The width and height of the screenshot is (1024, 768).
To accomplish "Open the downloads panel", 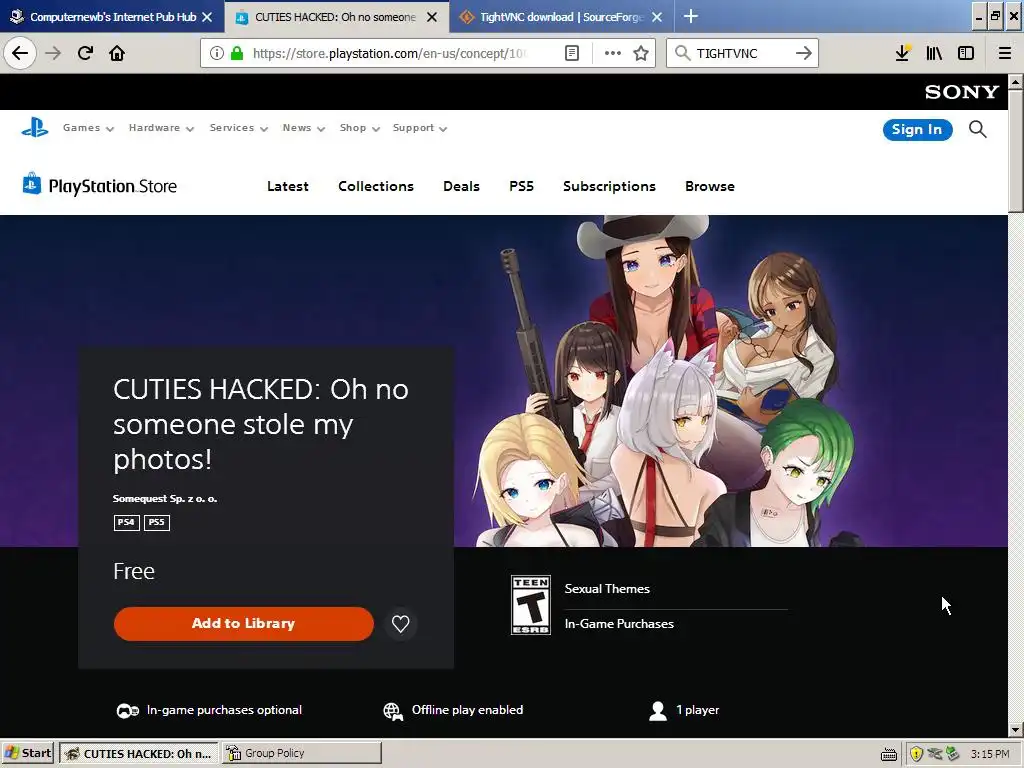I will coord(903,53).
